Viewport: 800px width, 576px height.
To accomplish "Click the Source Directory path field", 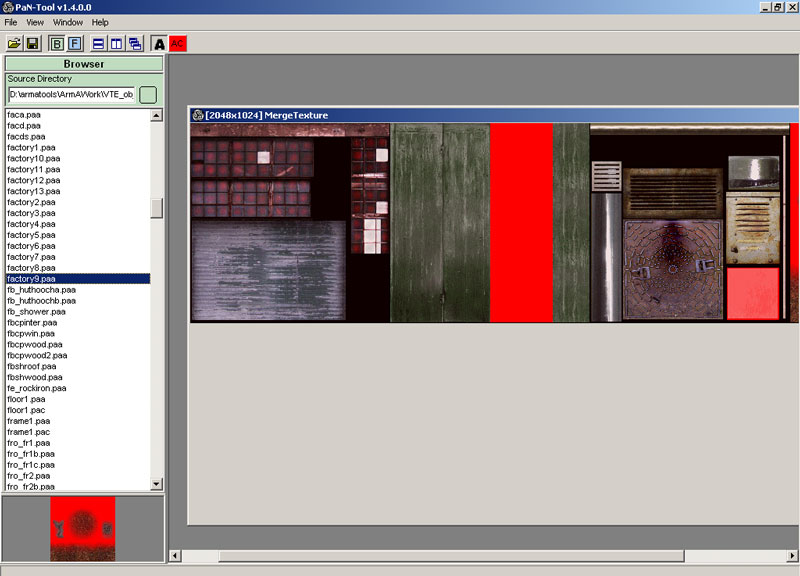I will [70, 93].
